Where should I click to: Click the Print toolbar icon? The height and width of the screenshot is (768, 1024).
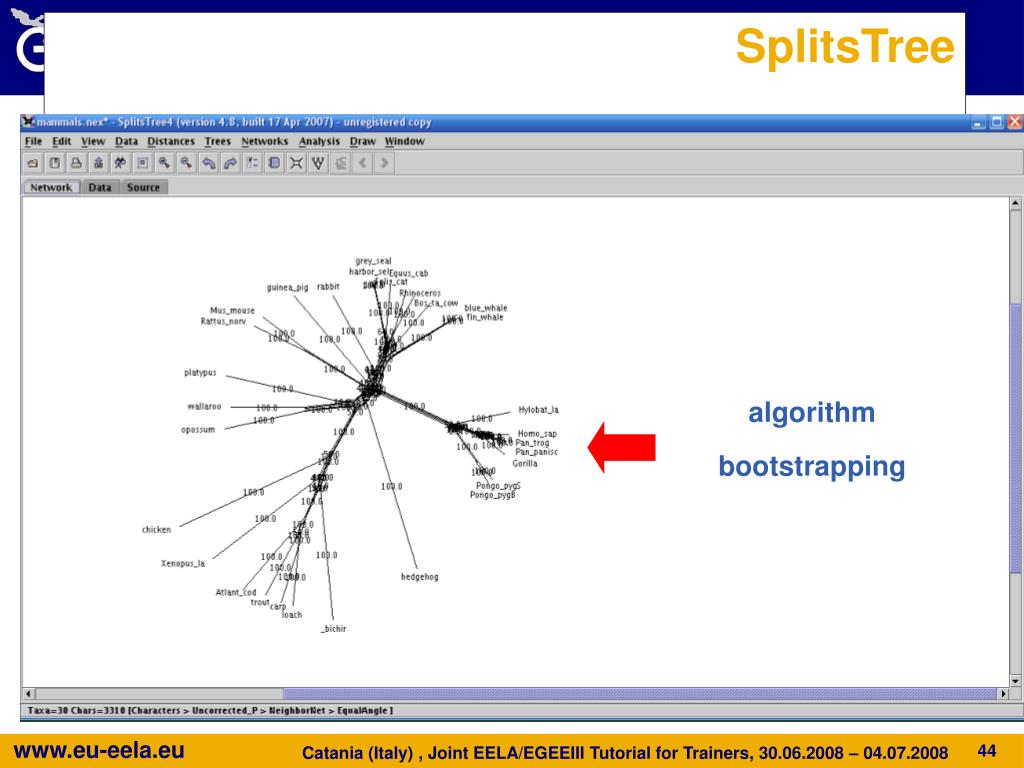point(76,163)
